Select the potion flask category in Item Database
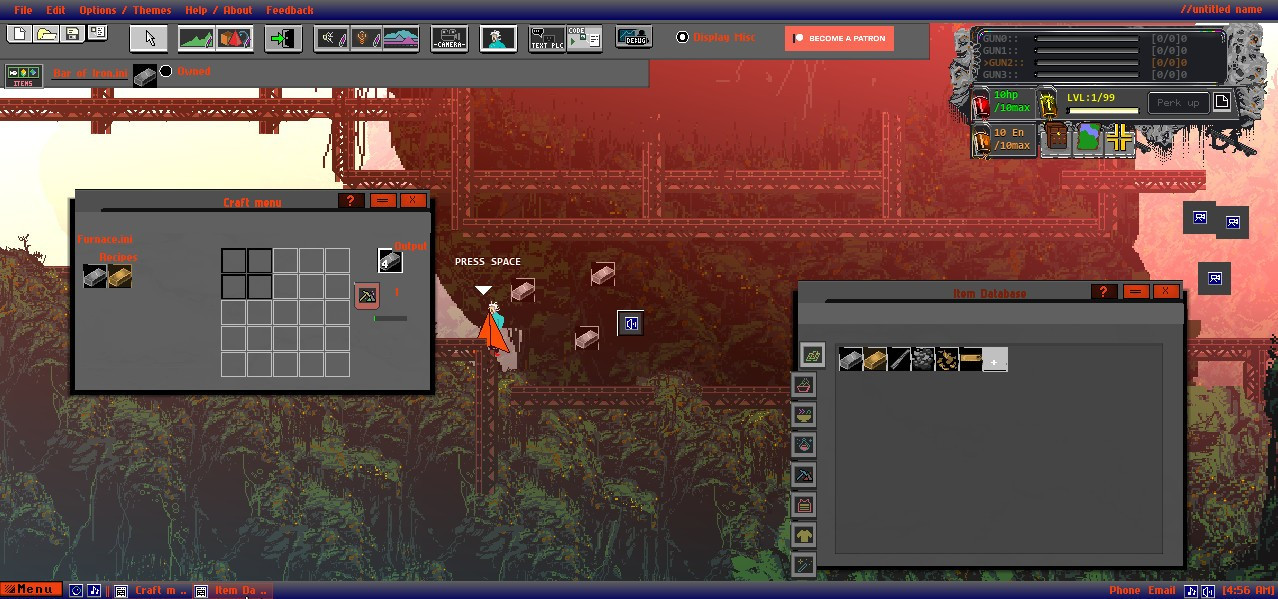Screen dimensions: 1278x599 pos(803,445)
